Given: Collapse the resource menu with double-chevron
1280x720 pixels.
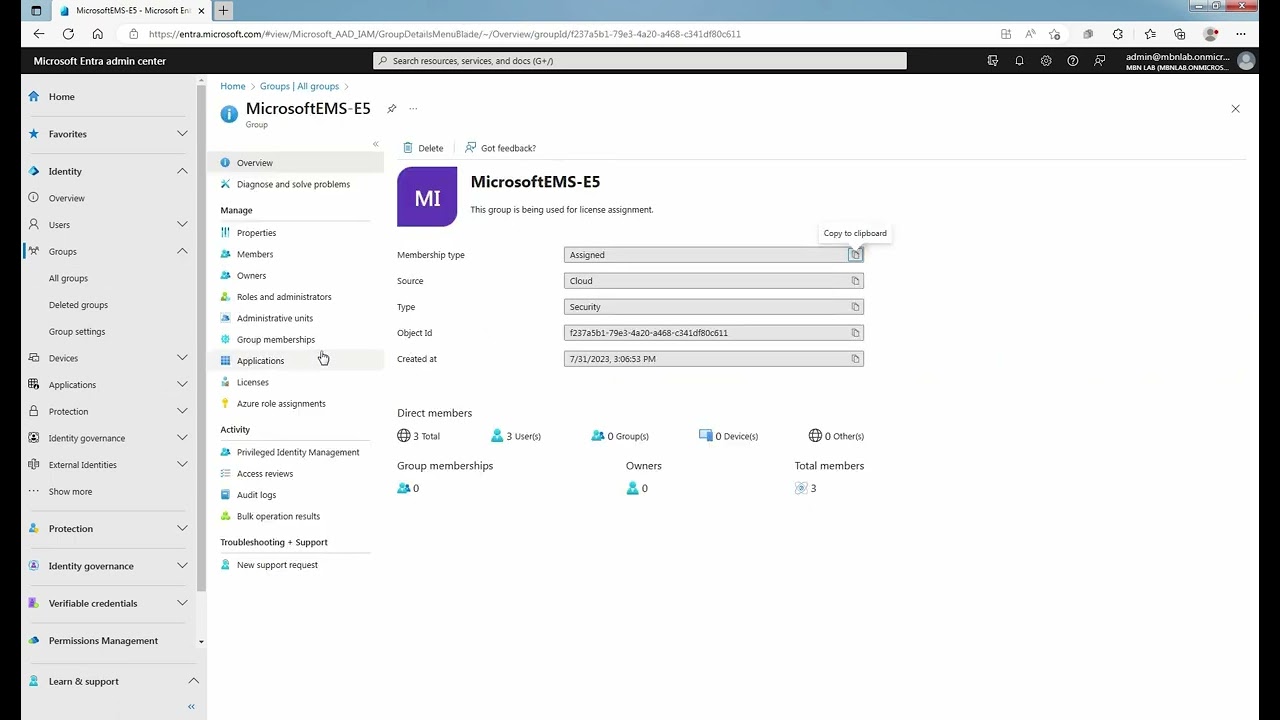Looking at the screenshot, I should click(x=376, y=144).
